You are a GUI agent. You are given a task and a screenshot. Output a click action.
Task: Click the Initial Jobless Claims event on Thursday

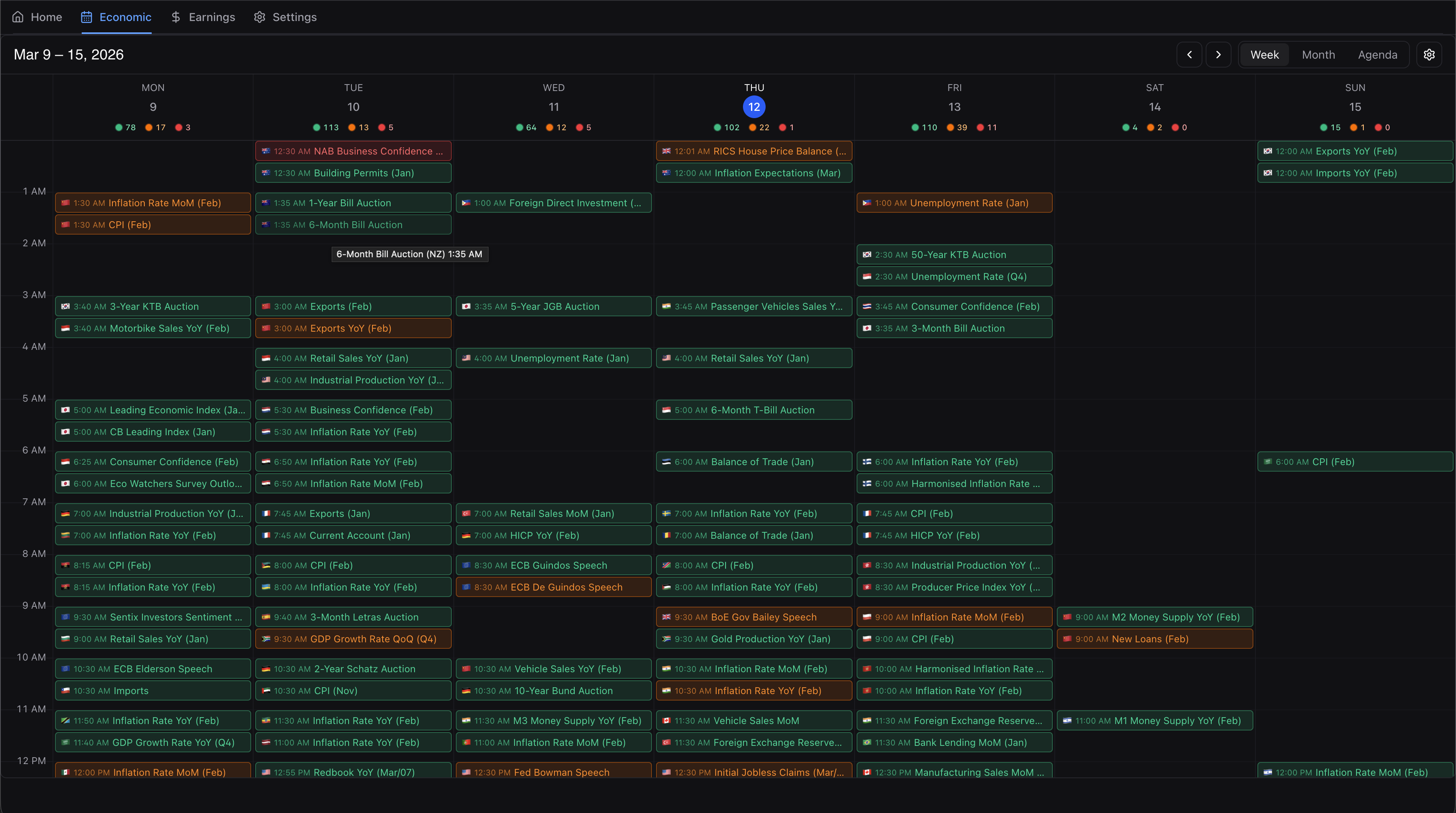tap(753, 772)
